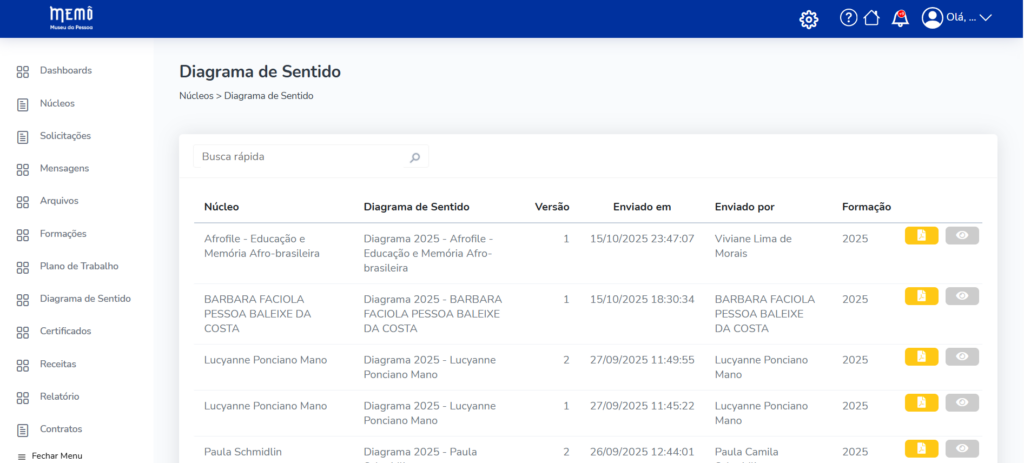Focus the Busca rápida search field
Viewport: 1024px width, 463px height.
coord(300,157)
